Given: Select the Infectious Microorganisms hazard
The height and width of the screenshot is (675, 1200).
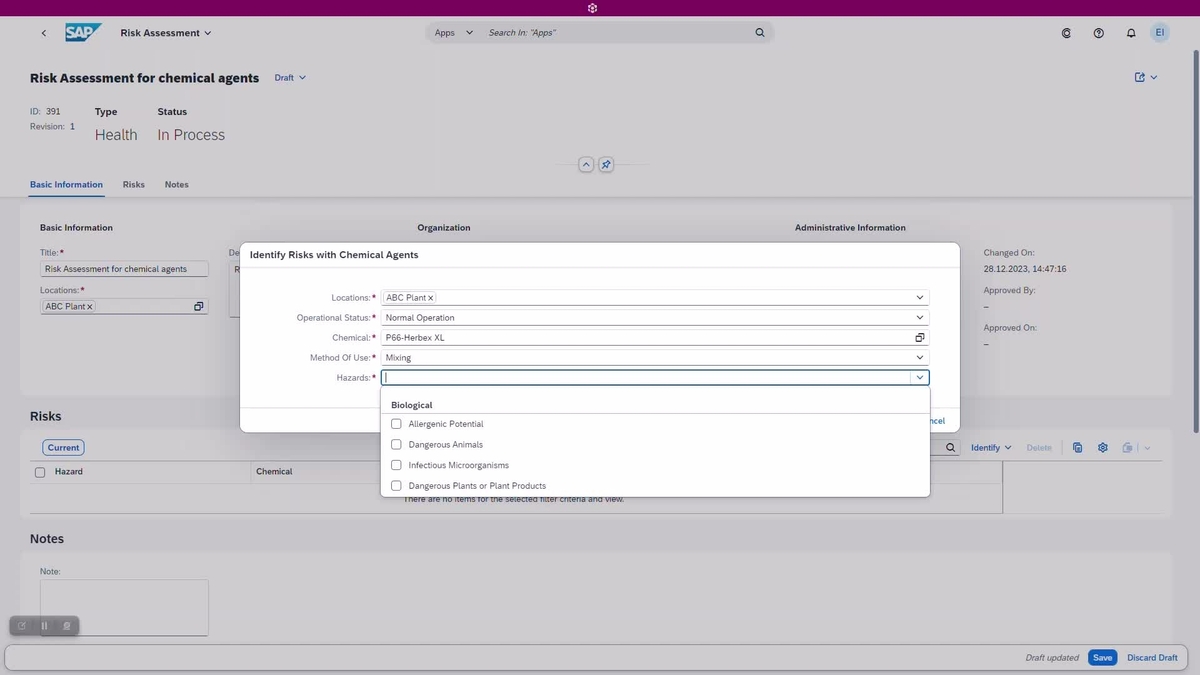Looking at the screenshot, I should (x=396, y=464).
